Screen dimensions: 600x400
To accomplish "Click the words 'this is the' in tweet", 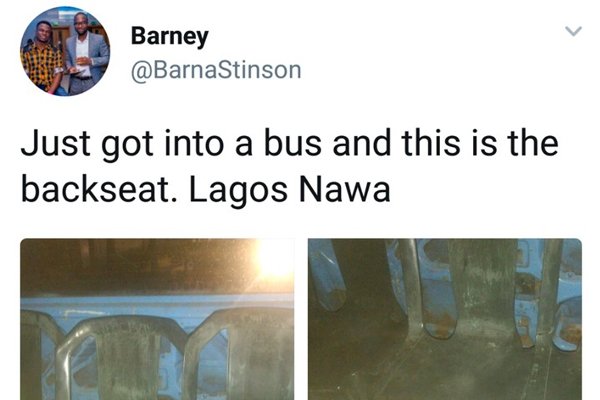I will [x=480, y=144].
